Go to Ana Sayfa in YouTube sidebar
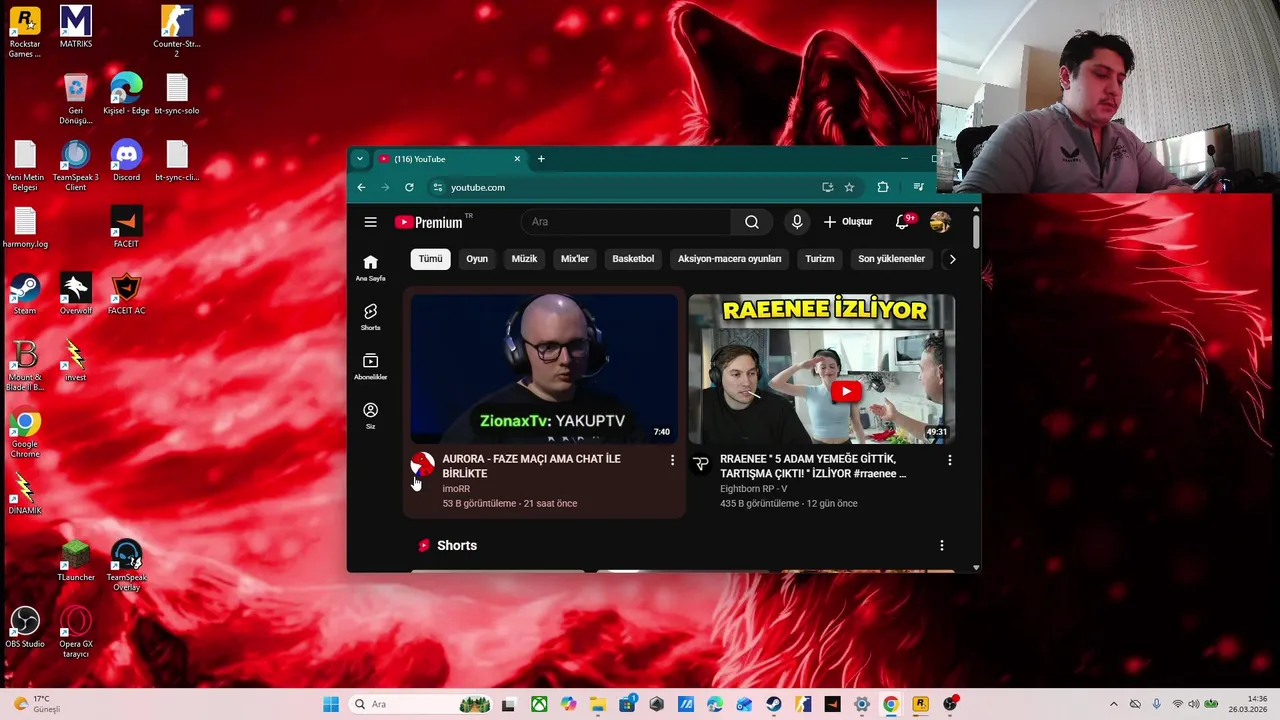This screenshot has height=720, width=1280. pos(370,268)
